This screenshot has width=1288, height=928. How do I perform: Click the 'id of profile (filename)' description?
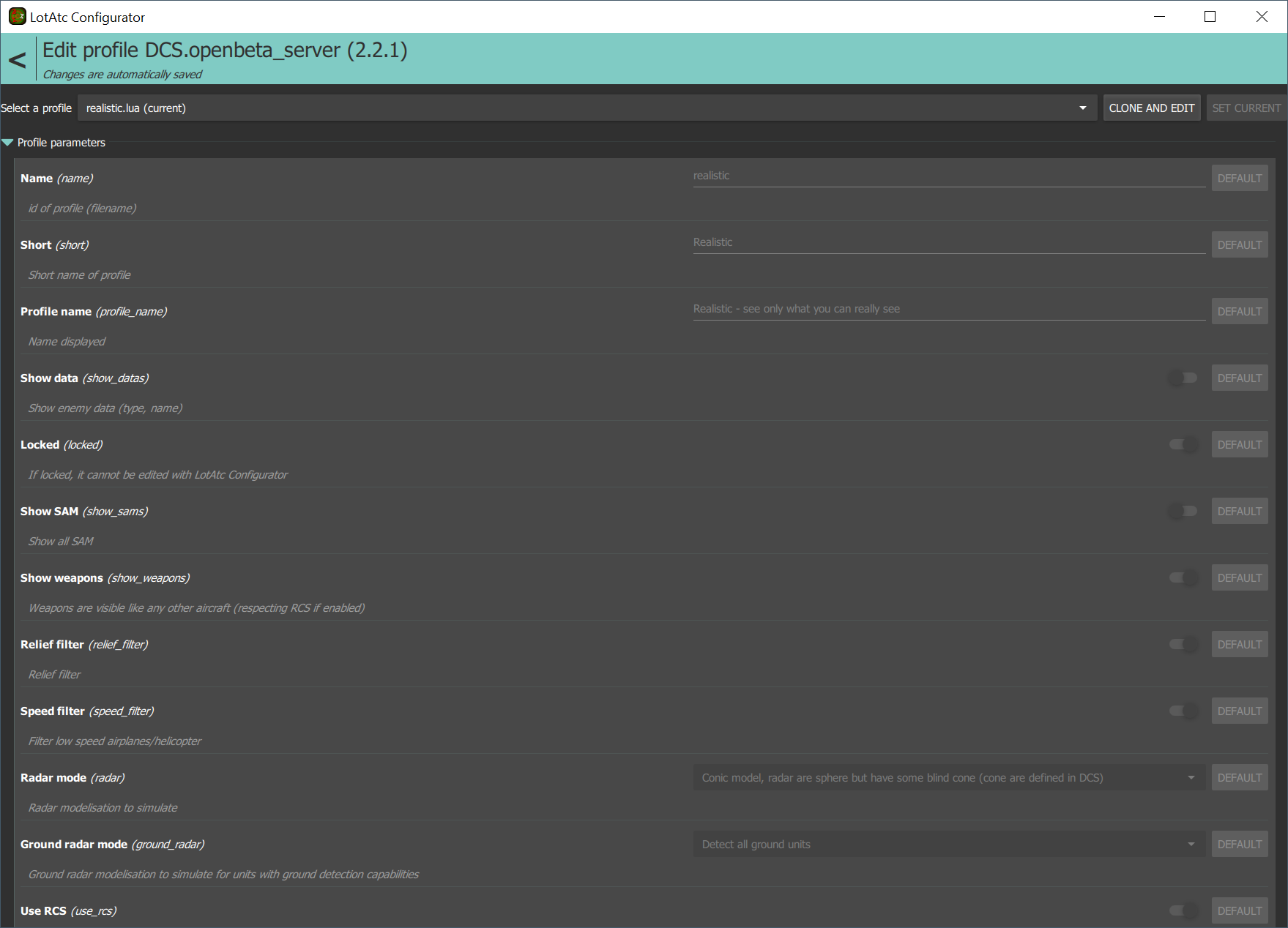point(82,209)
